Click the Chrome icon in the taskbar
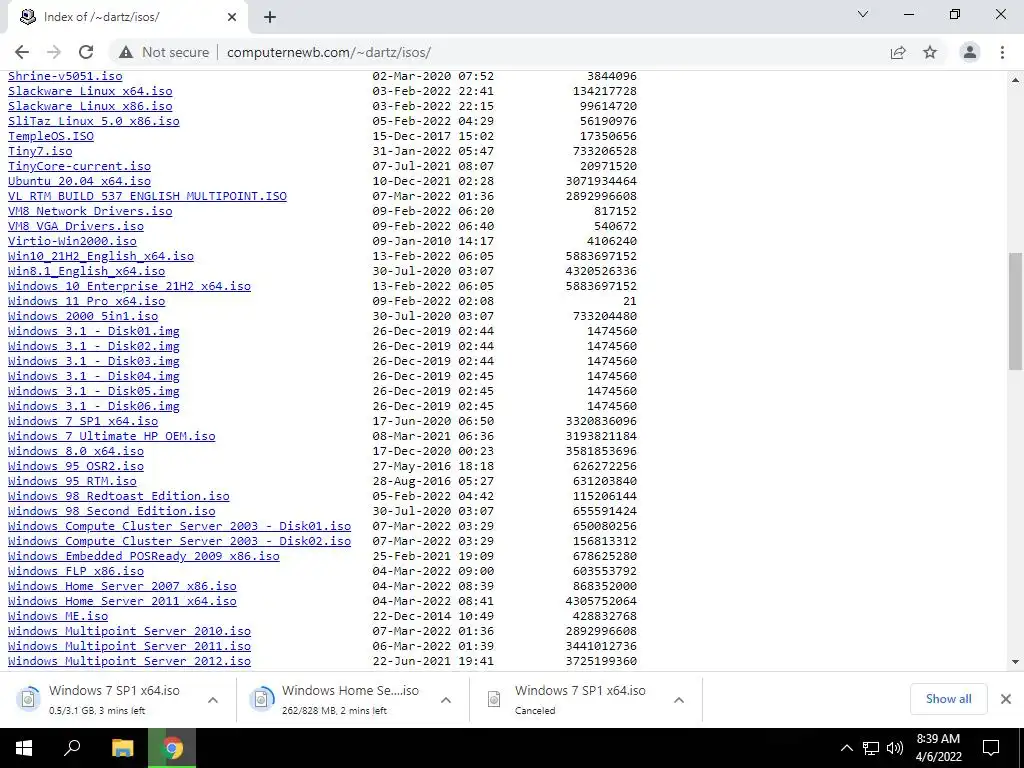This screenshot has height=768, width=1024. (x=172, y=748)
